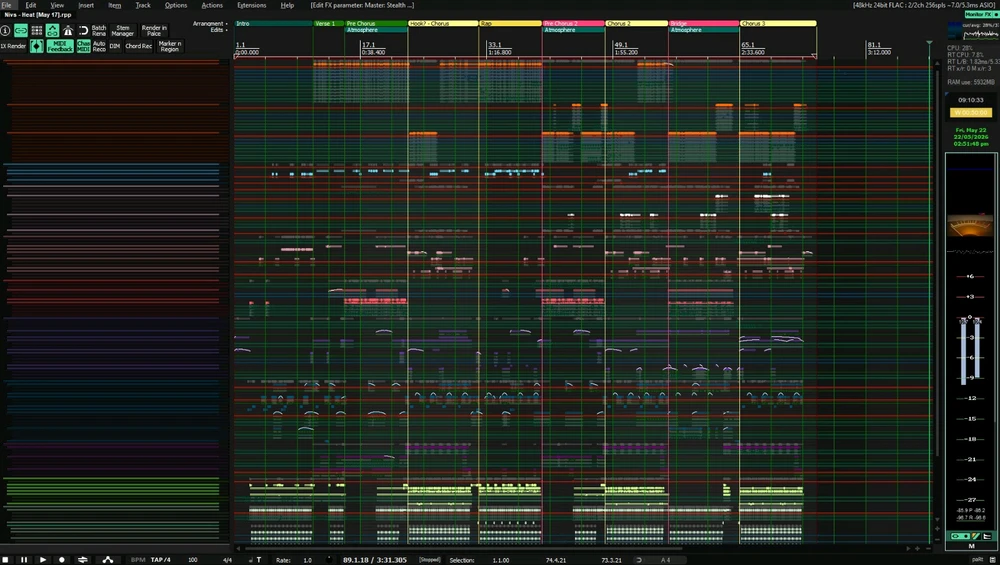Open the File menu

(x=6, y=5)
